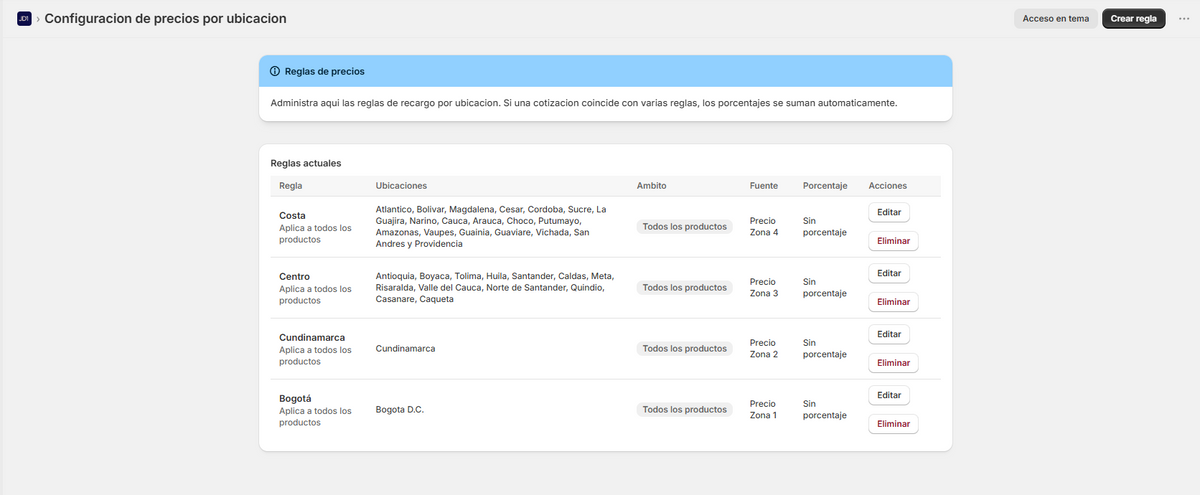
Task: Delete the Bogotá rule
Action: click(x=893, y=424)
